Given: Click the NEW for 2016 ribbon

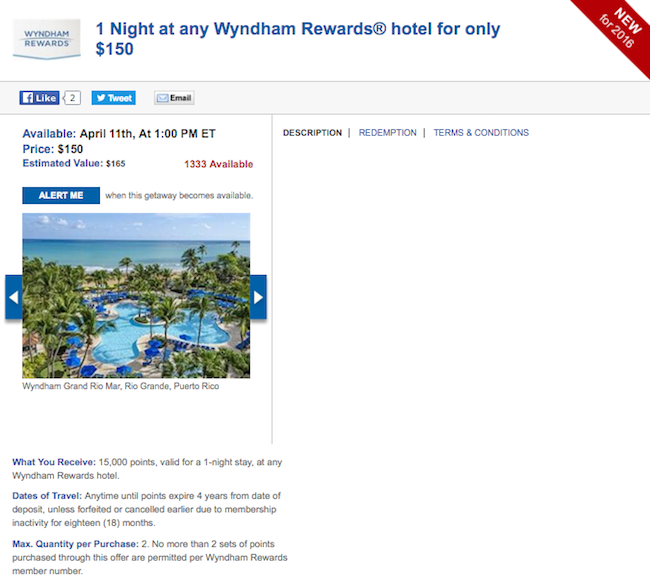Looking at the screenshot, I should 616,30.
